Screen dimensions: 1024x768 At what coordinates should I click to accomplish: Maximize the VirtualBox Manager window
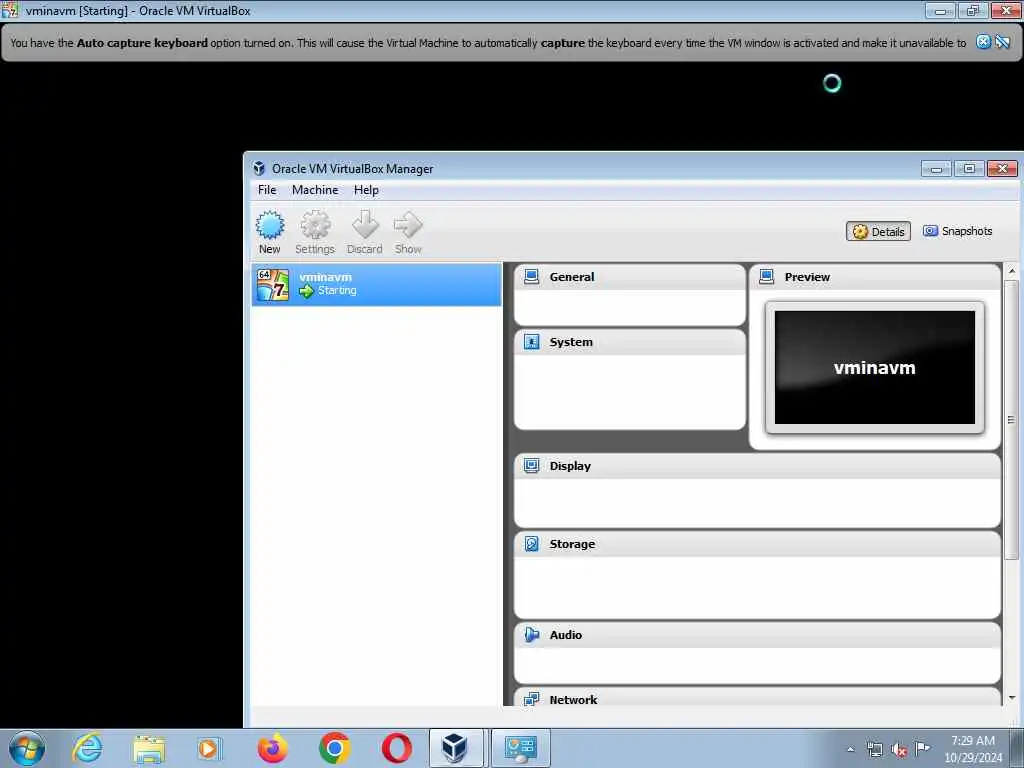(969, 169)
